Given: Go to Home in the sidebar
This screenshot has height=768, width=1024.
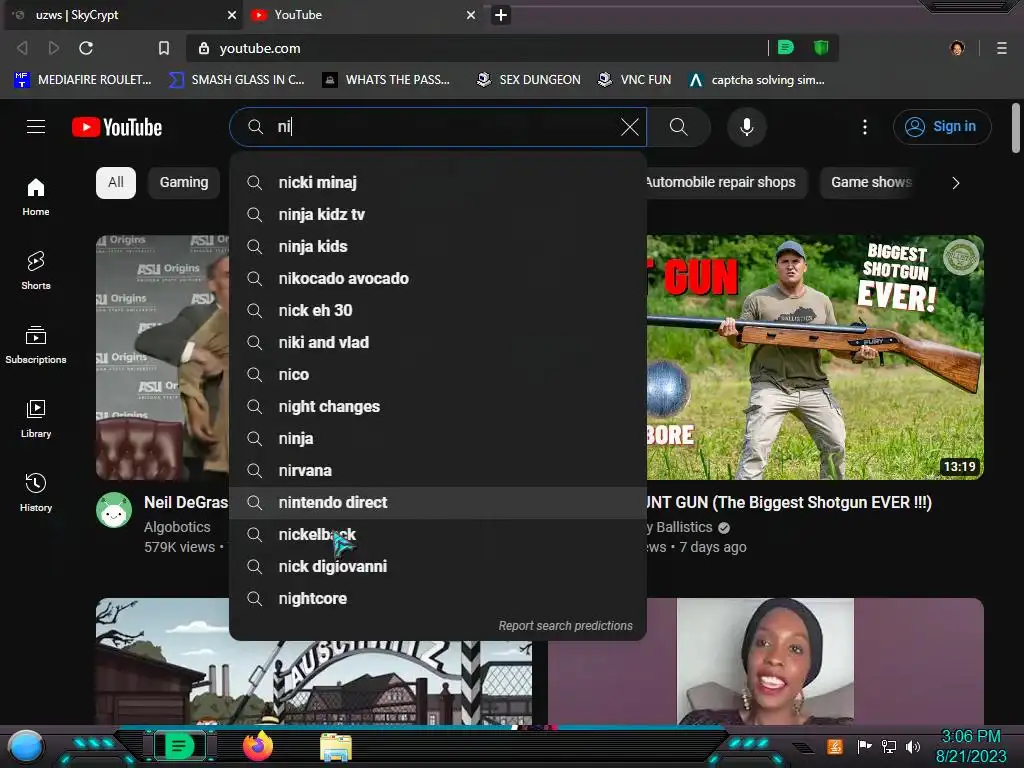Looking at the screenshot, I should (36, 197).
